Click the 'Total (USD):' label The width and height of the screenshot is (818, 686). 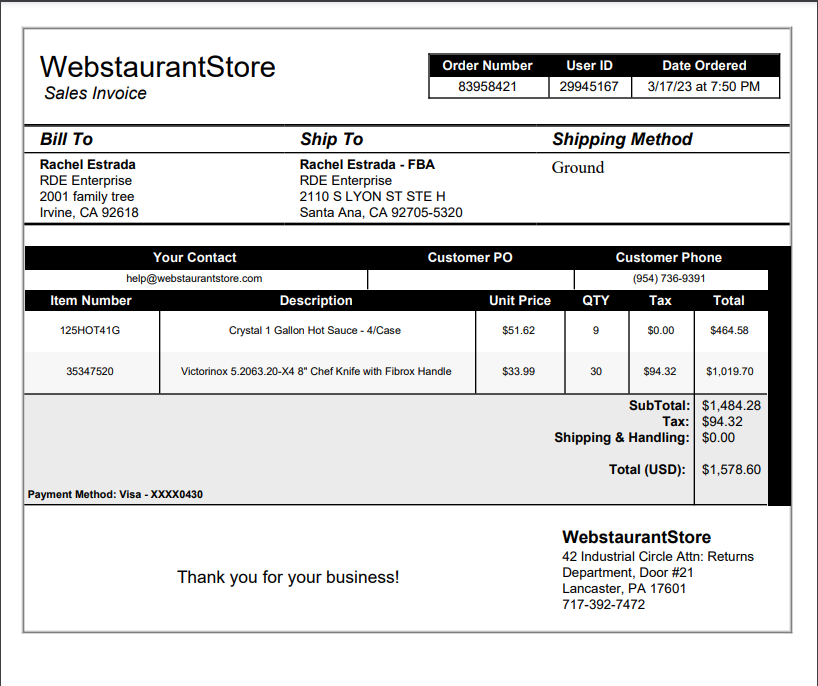pyautogui.click(x=647, y=470)
